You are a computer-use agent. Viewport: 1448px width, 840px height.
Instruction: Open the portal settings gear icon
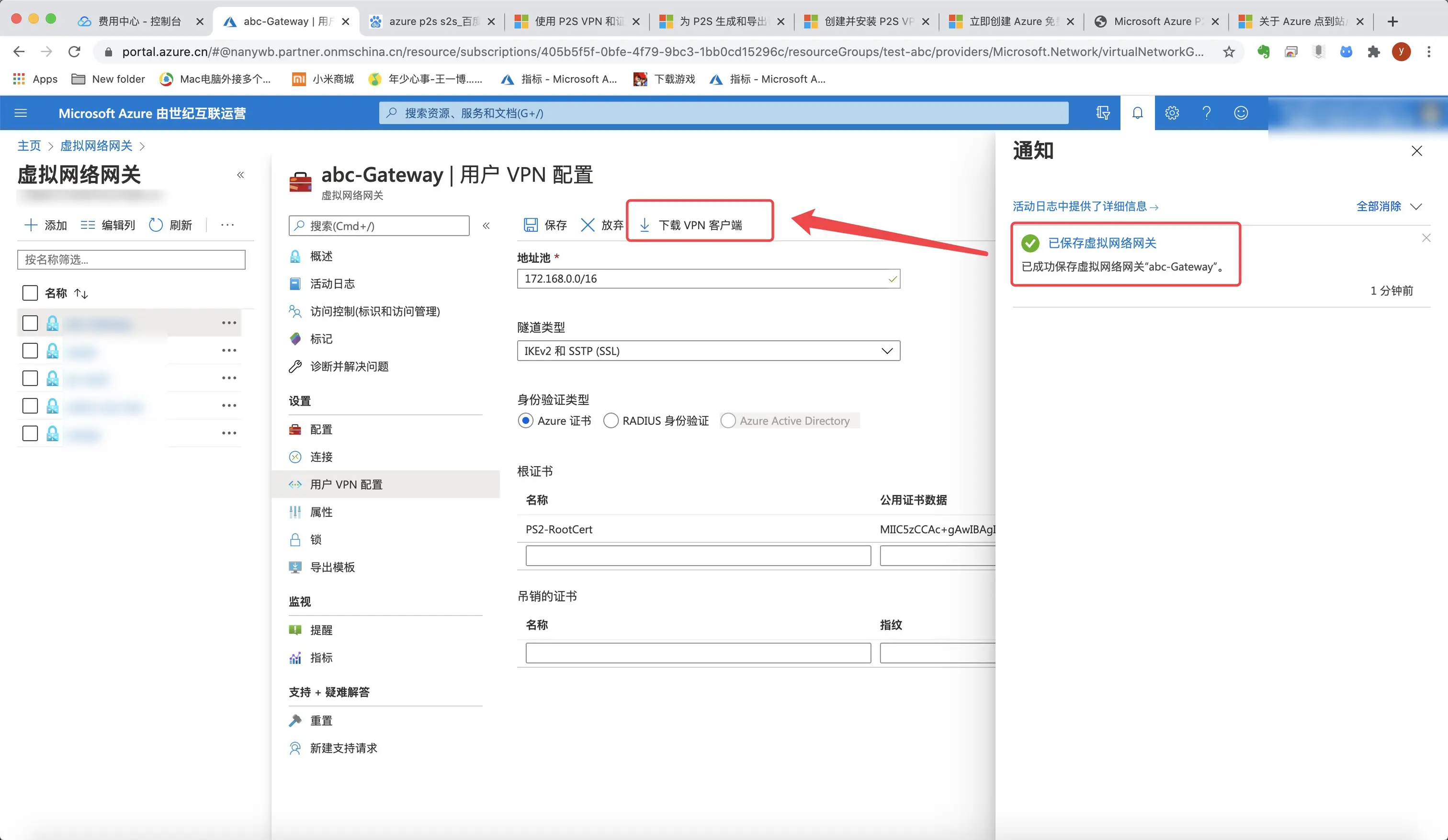[x=1172, y=113]
